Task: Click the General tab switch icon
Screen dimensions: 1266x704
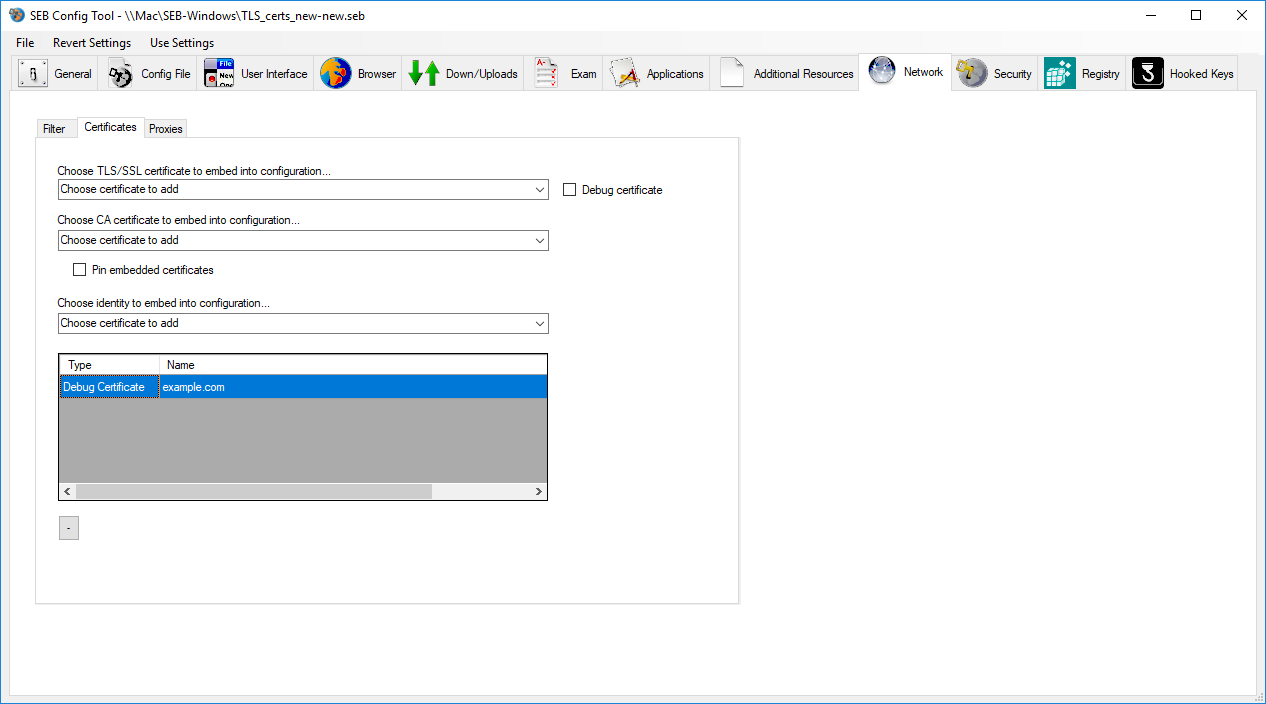Action: 33,74
